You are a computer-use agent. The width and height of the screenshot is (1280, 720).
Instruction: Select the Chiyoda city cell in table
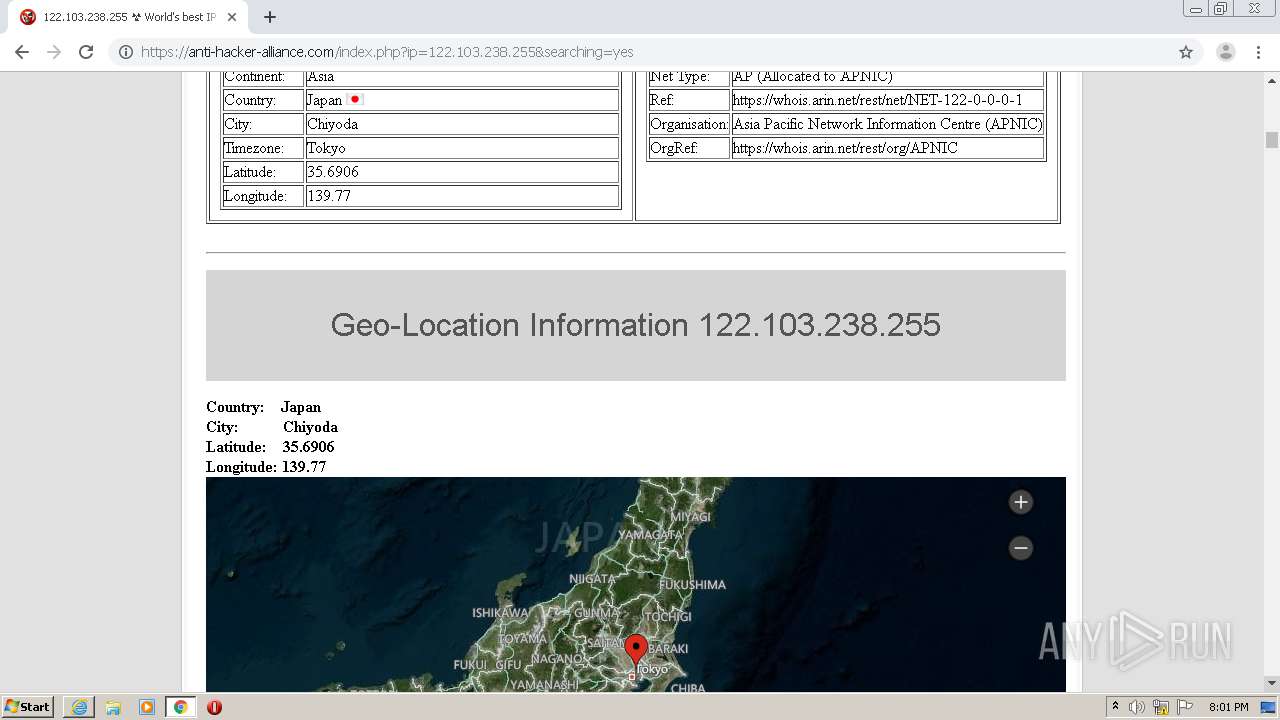tap(462, 124)
